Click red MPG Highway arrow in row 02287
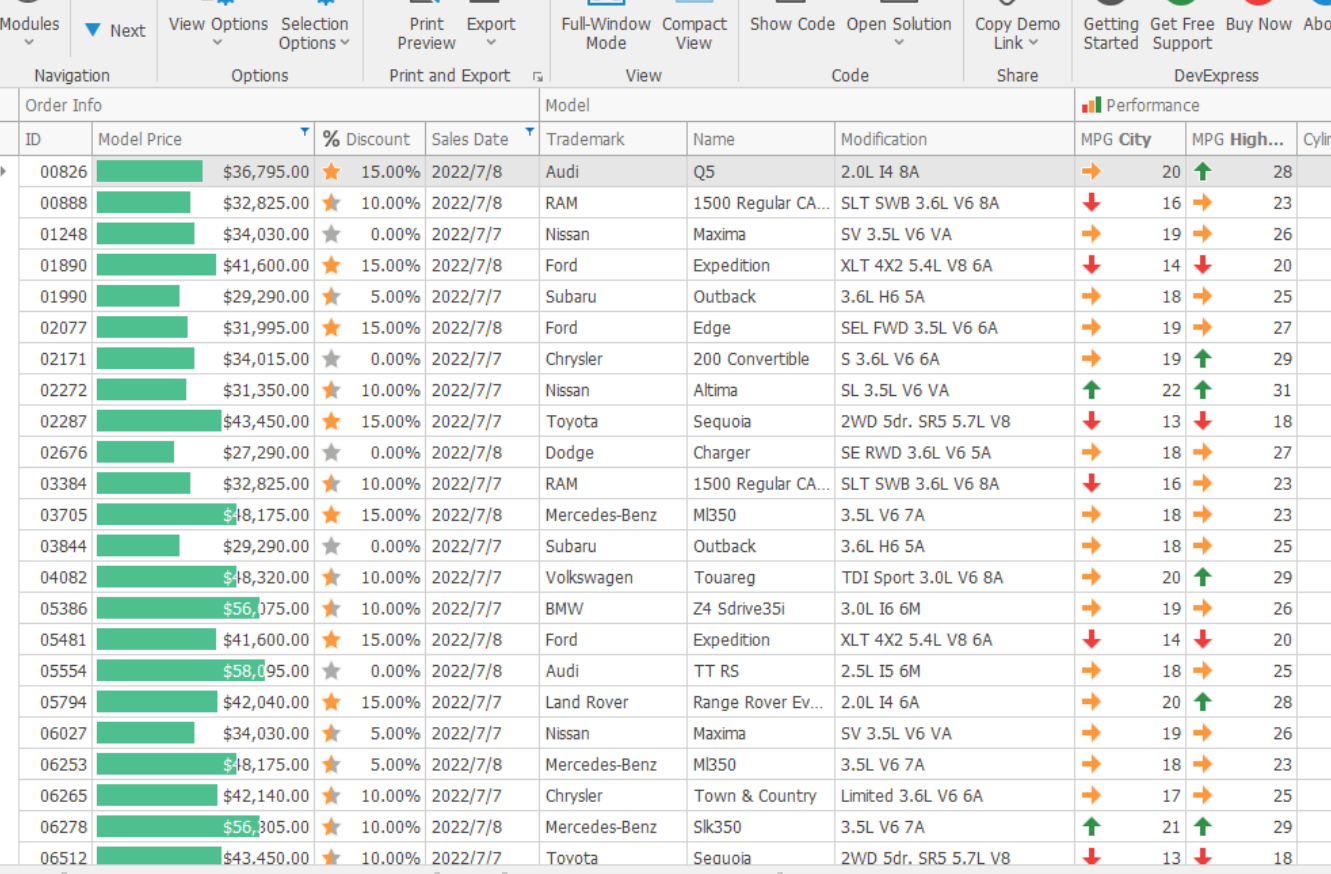Screen dimensions: 1331x874 pos(1202,421)
